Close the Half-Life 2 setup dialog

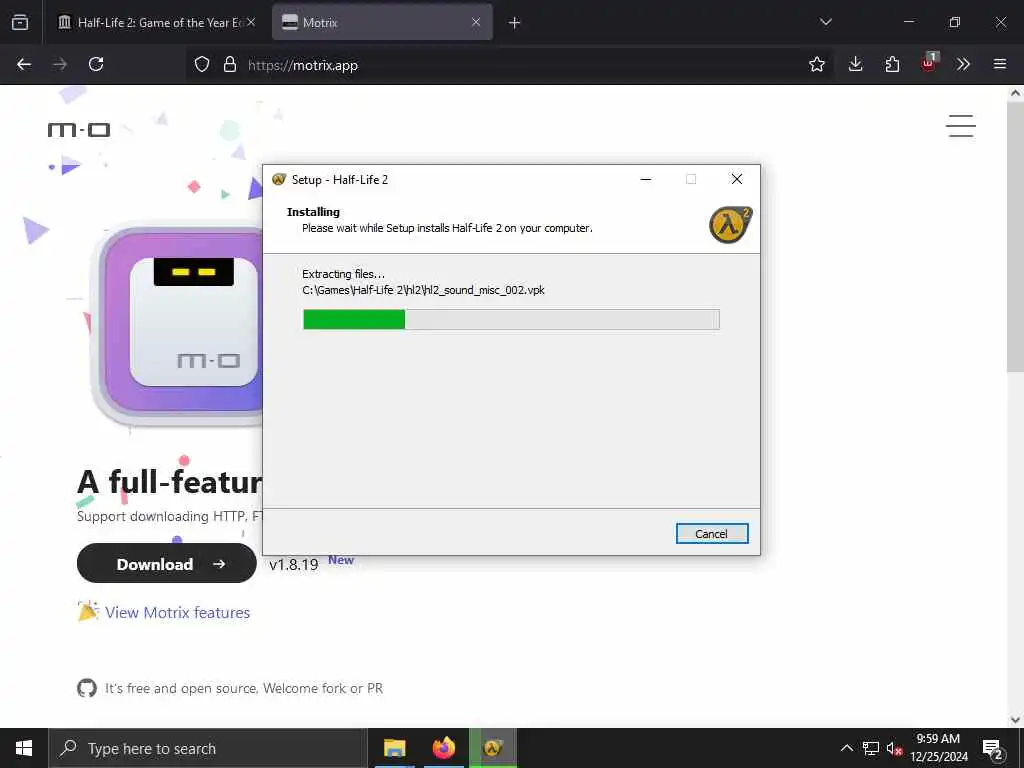pyautogui.click(x=737, y=180)
